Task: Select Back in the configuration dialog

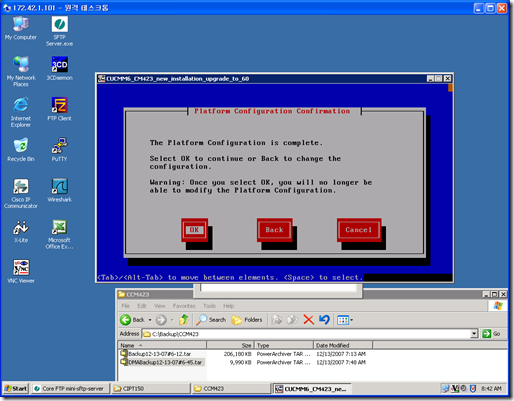Action: [x=274, y=230]
